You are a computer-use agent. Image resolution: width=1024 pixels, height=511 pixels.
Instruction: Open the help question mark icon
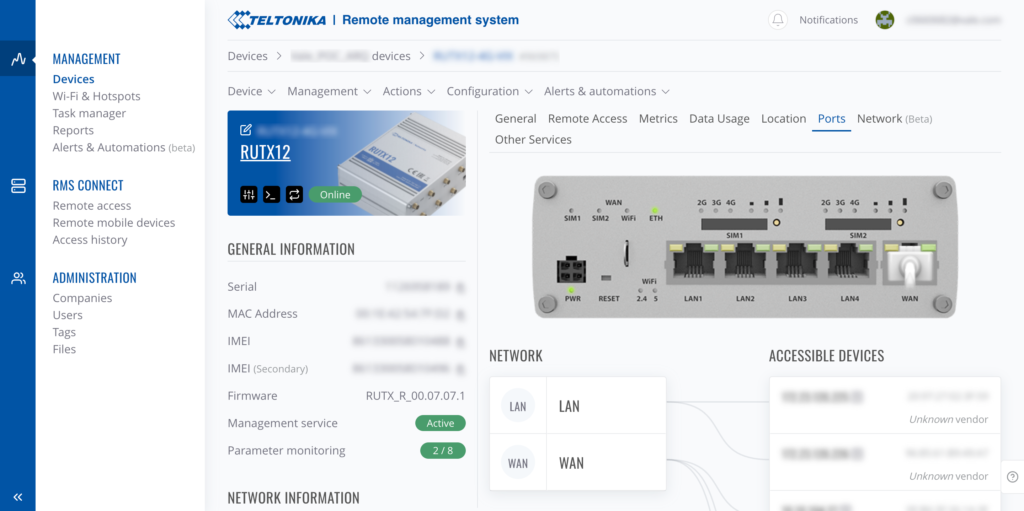(x=1012, y=476)
